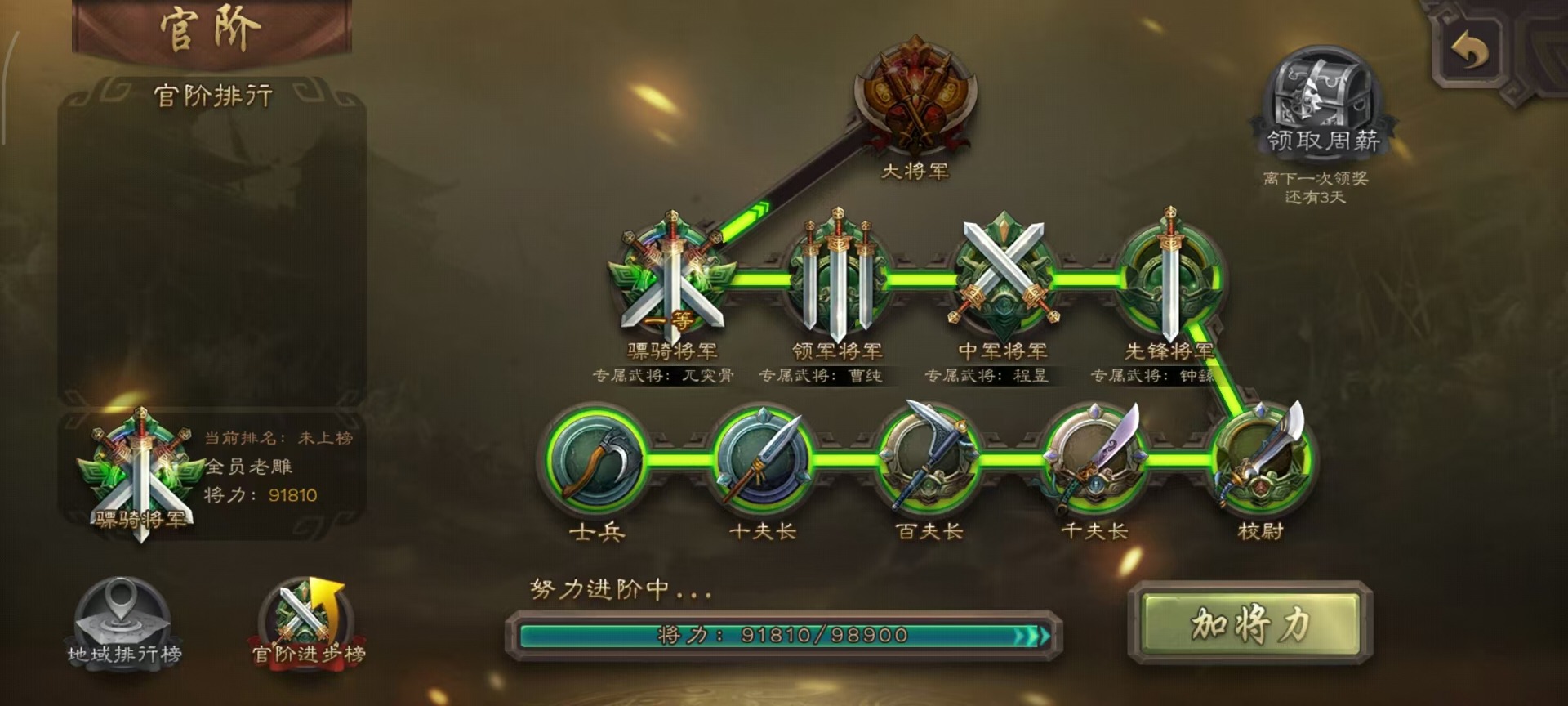Image resolution: width=1568 pixels, height=706 pixels.
Task: Choose the 校尉 saber rank icon
Action: tap(1262, 458)
